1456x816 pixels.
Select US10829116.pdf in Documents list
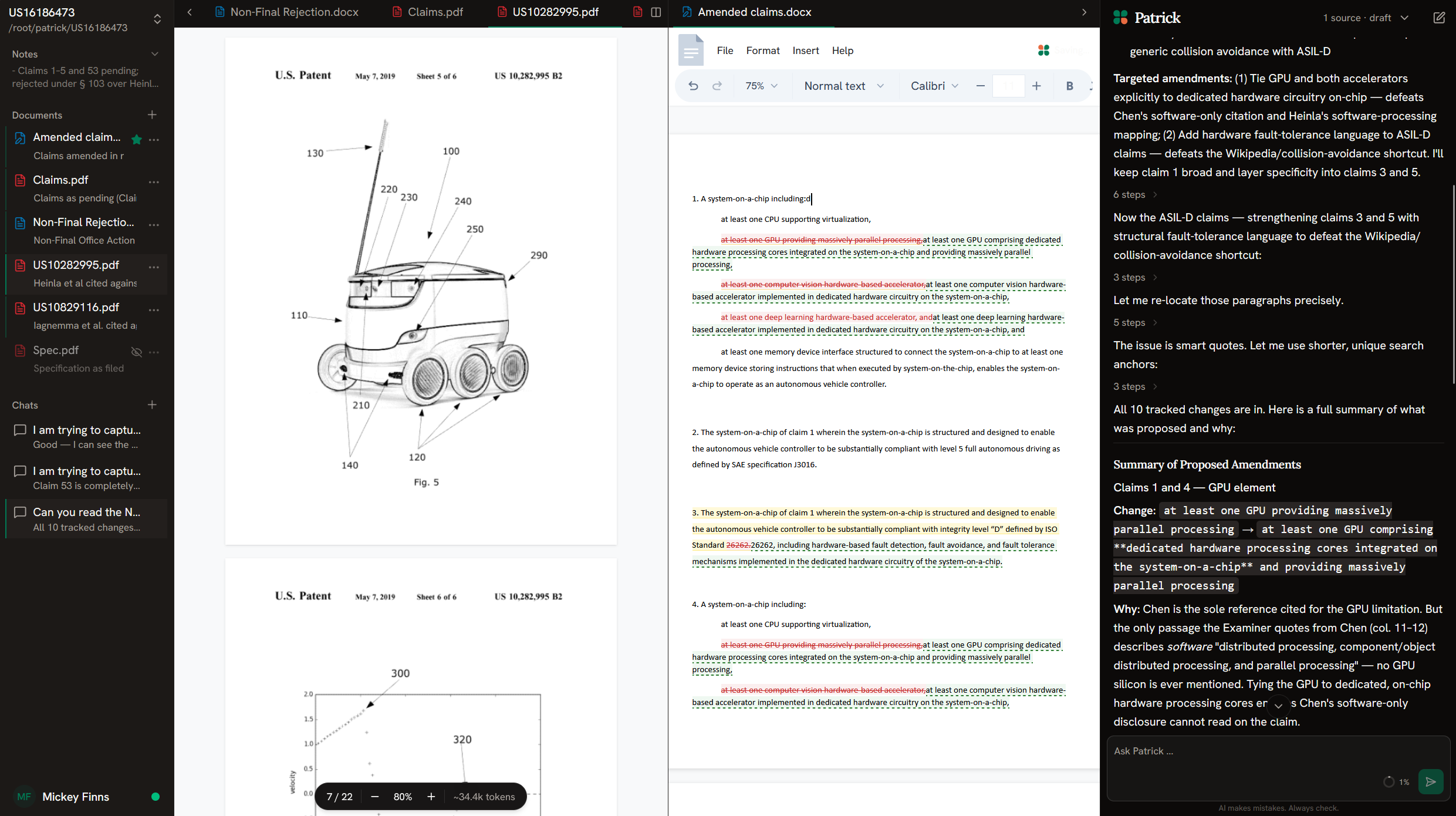pos(76,316)
